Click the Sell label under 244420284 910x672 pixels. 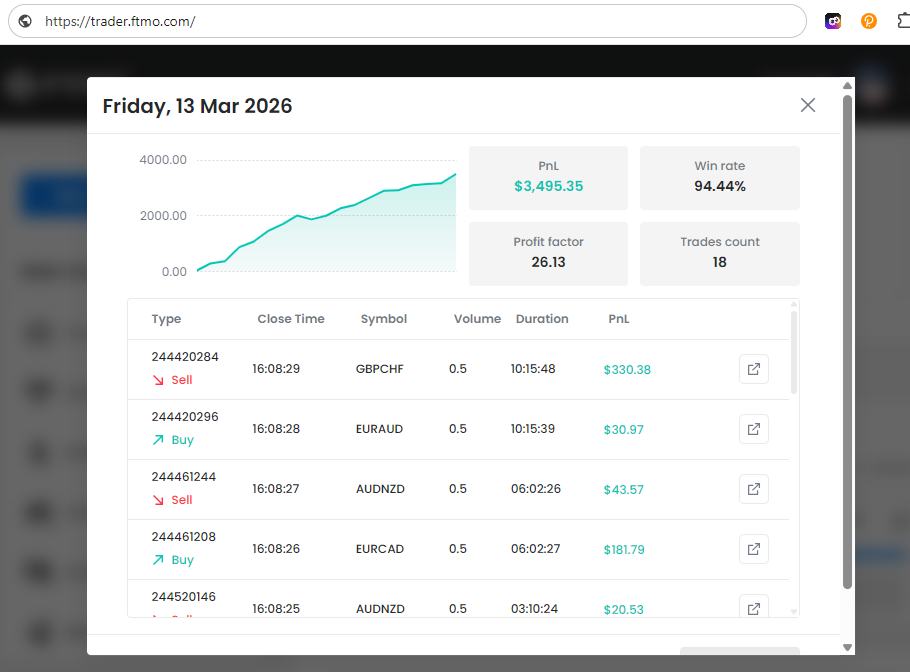tap(182, 380)
